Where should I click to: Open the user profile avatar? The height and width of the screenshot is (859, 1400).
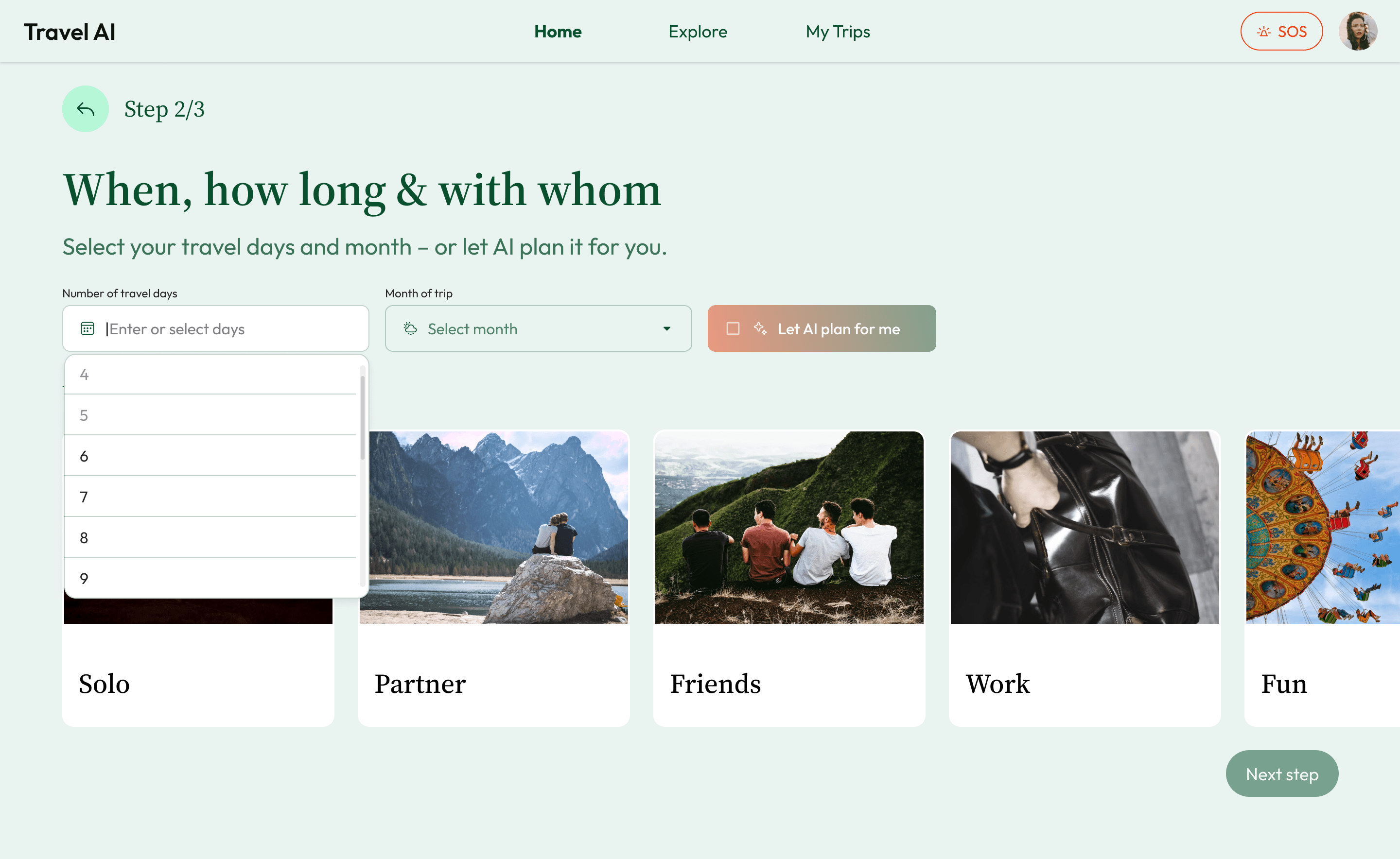tap(1358, 31)
